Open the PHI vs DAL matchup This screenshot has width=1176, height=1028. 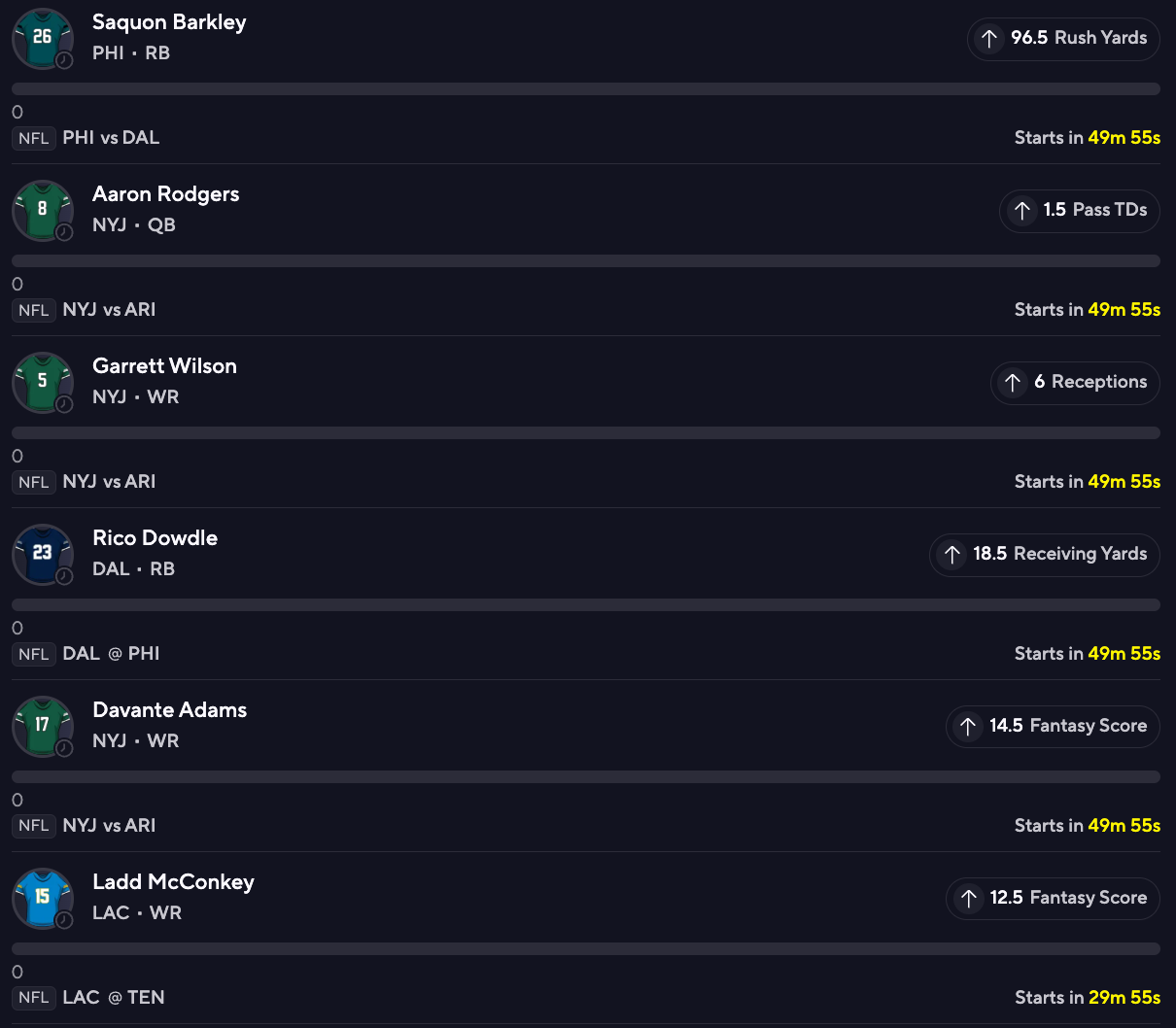111,138
